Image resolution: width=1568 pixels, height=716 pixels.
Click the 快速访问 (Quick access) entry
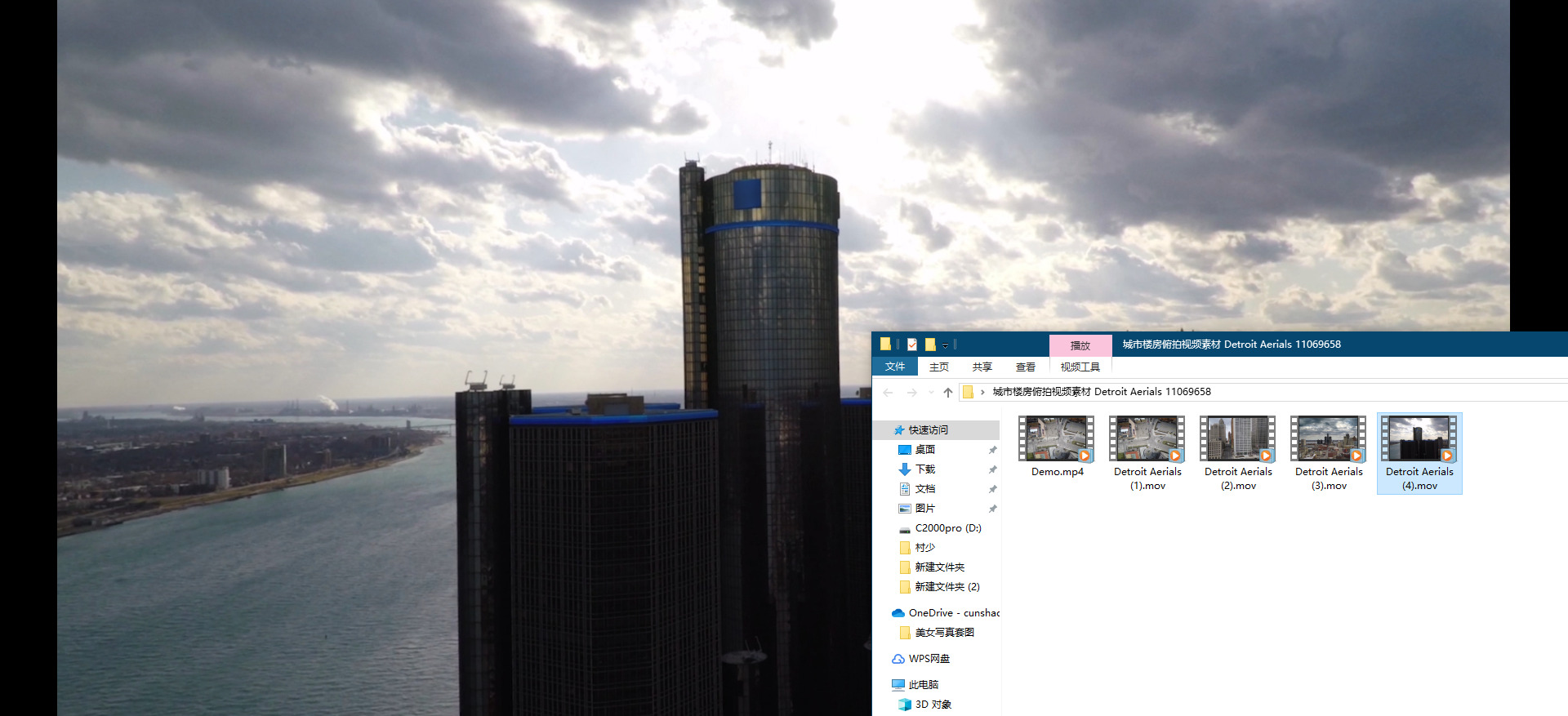(928, 430)
